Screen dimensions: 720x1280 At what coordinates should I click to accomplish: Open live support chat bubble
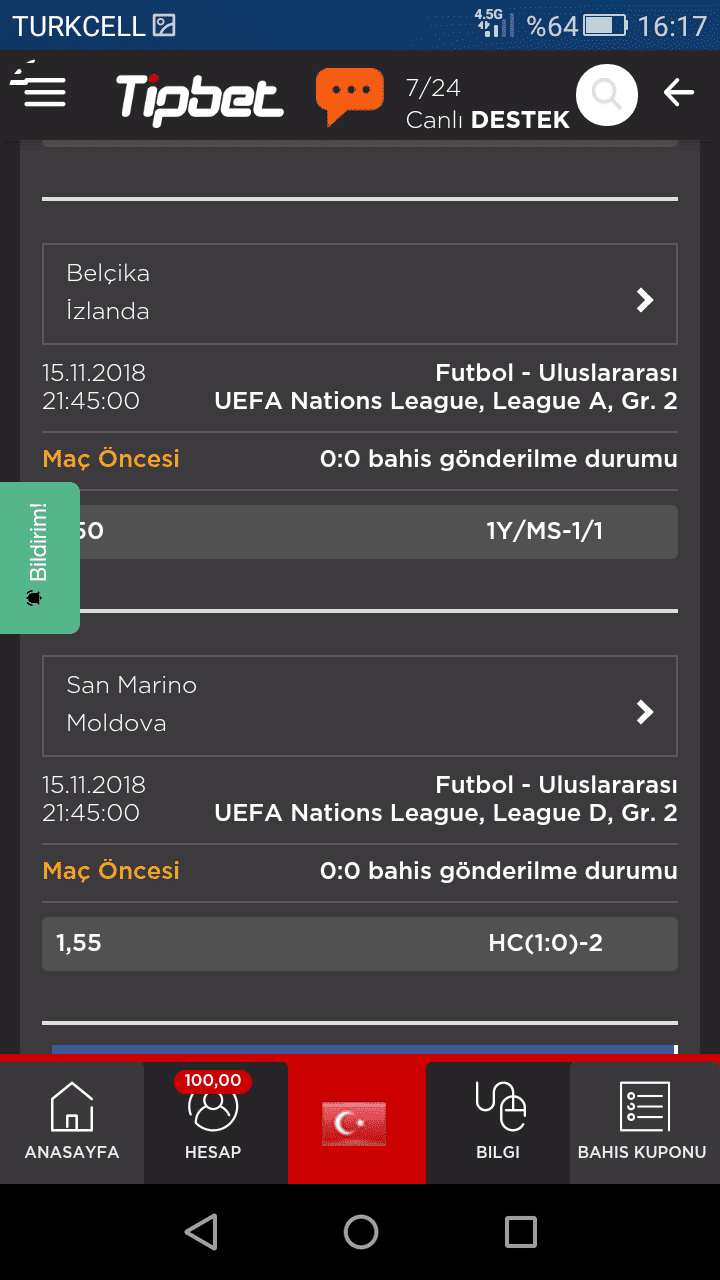tap(350, 96)
